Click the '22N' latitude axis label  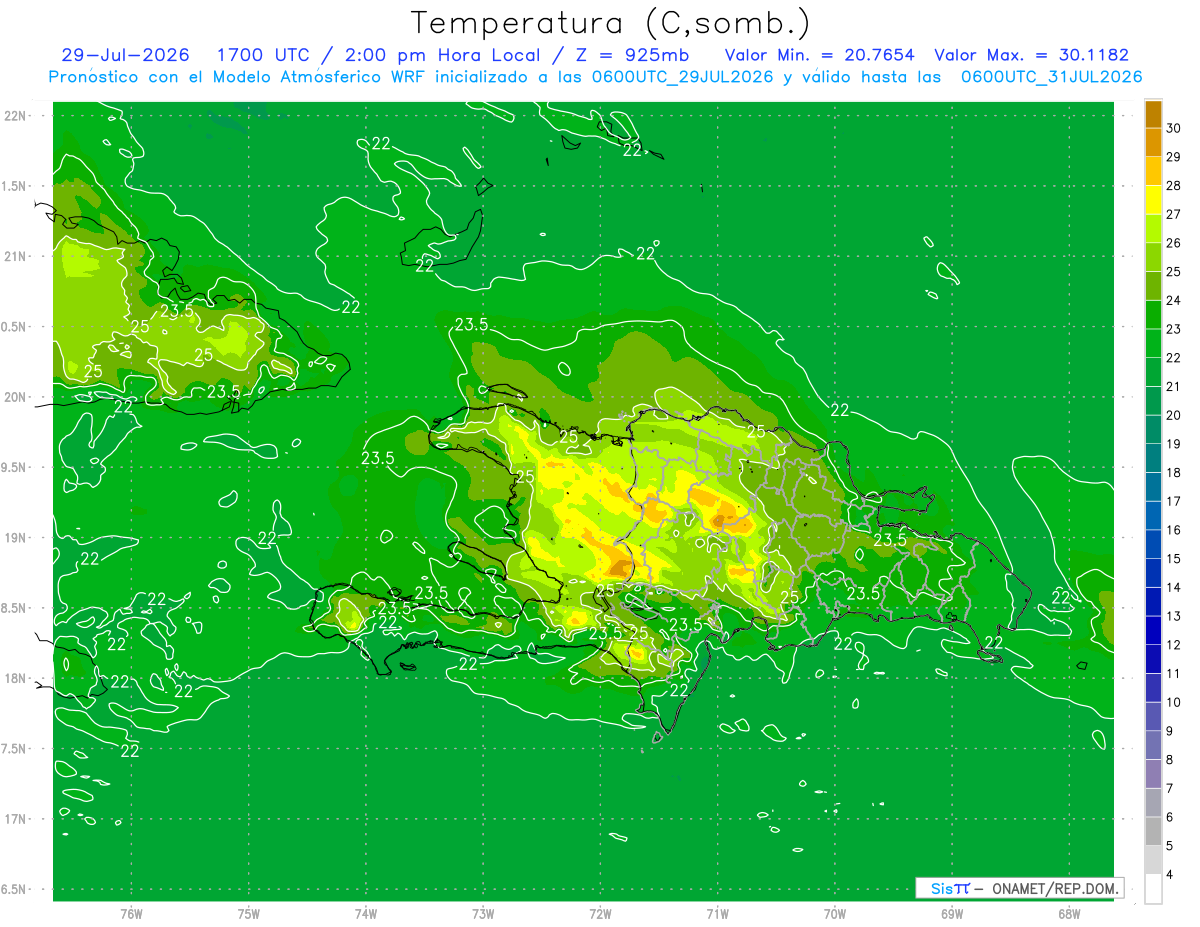(x=14, y=115)
